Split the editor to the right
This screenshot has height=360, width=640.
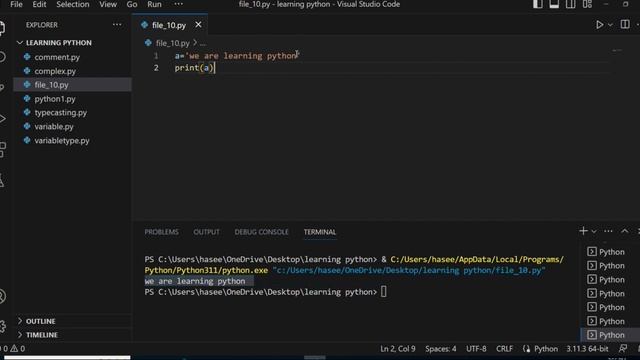[x=625, y=24]
